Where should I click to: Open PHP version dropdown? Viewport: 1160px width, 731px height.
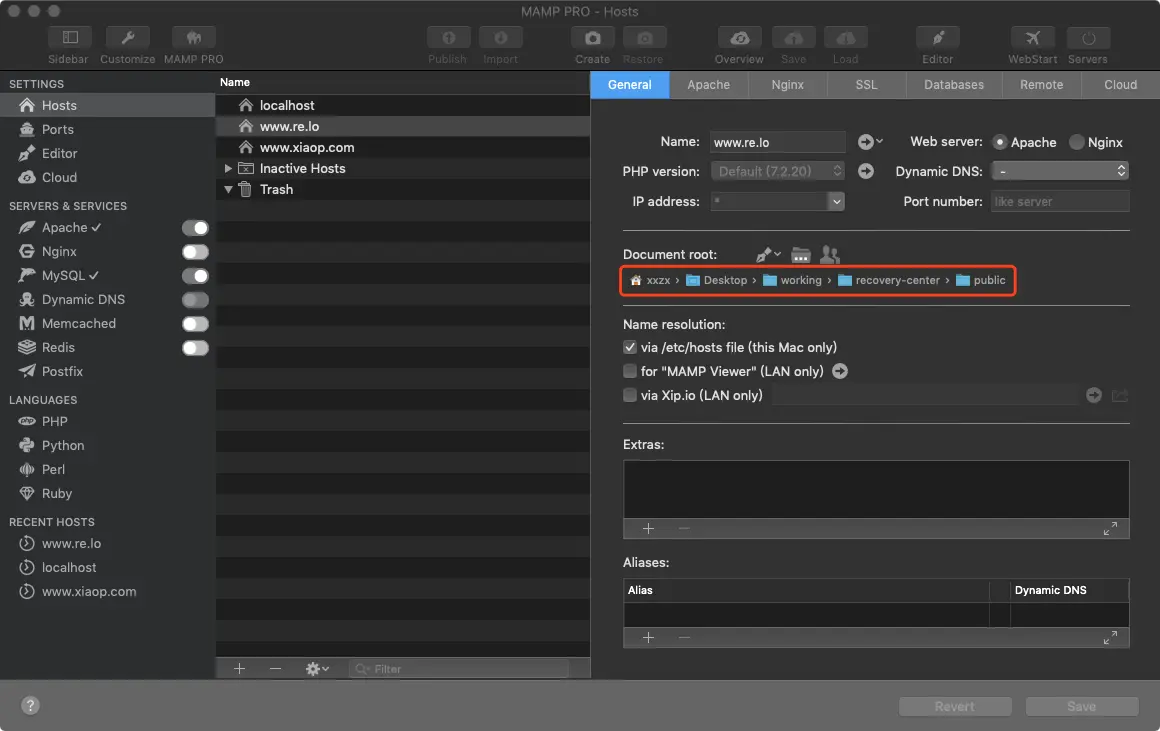coord(778,171)
